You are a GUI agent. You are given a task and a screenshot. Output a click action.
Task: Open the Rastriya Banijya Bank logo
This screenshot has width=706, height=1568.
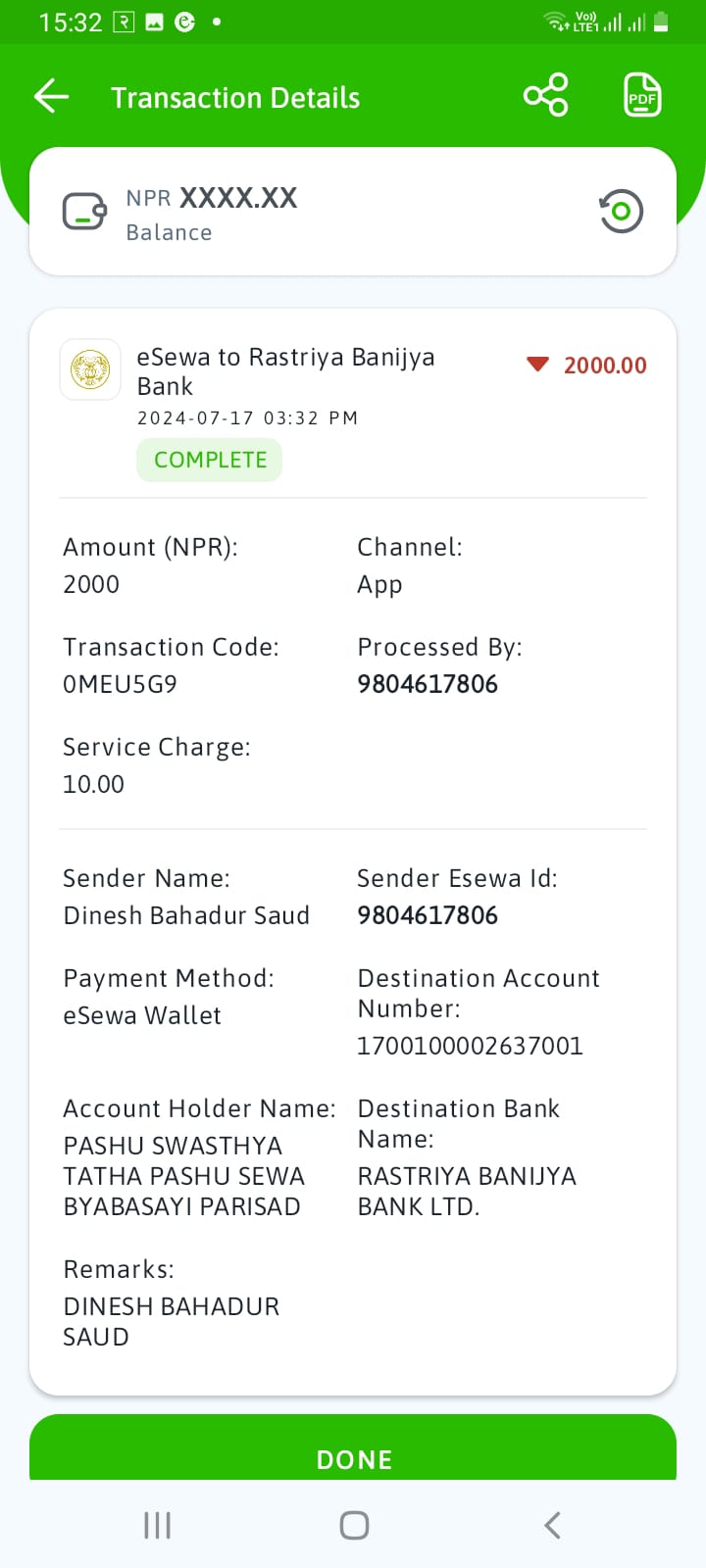click(x=90, y=369)
